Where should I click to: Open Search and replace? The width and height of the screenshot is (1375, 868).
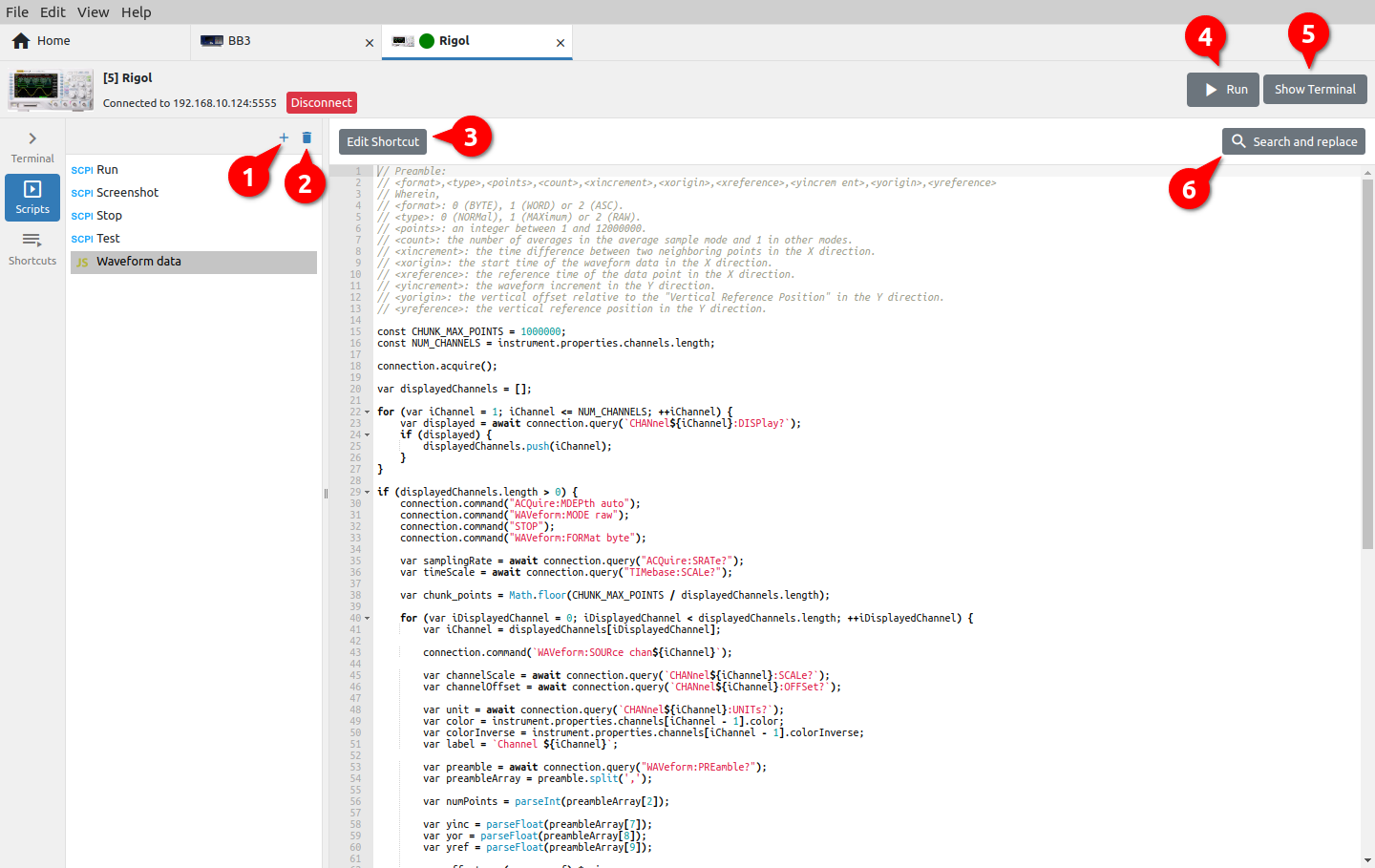pos(1294,141)
